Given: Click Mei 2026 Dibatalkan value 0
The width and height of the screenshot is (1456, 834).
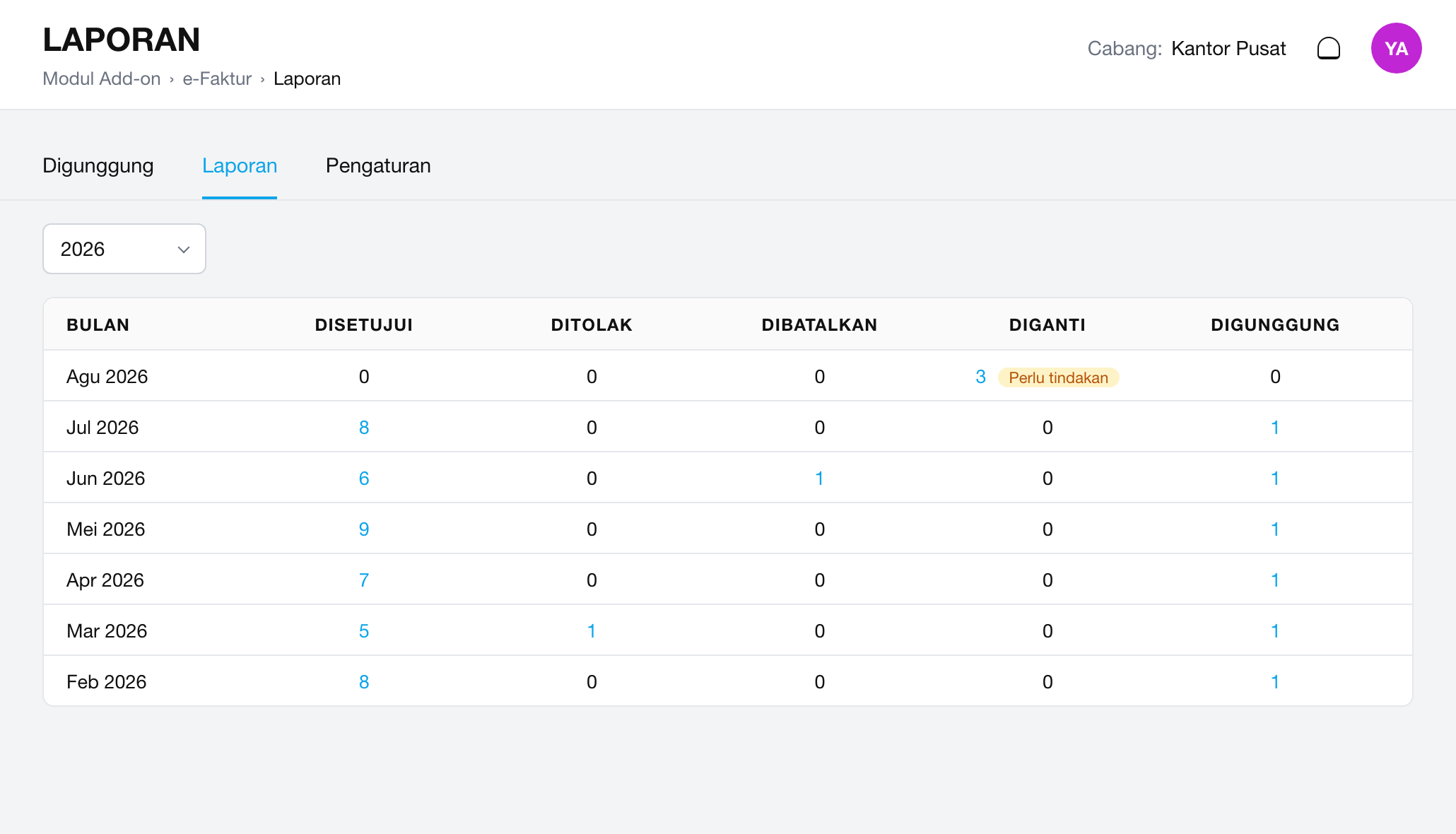Looking at the screenshot, I should click(819, 529).
